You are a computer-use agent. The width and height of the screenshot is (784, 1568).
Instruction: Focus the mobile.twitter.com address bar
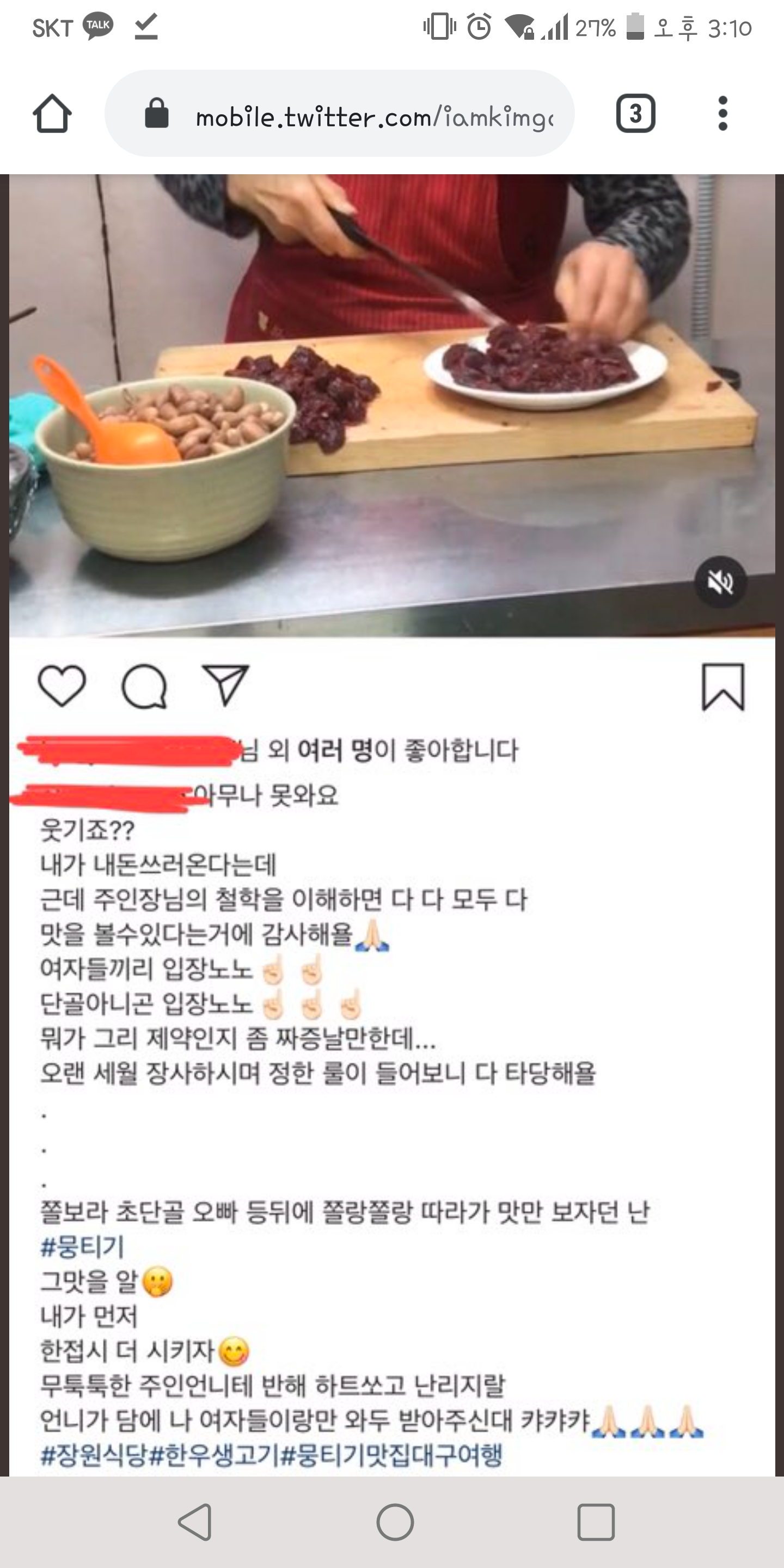[x=340, y=113]
